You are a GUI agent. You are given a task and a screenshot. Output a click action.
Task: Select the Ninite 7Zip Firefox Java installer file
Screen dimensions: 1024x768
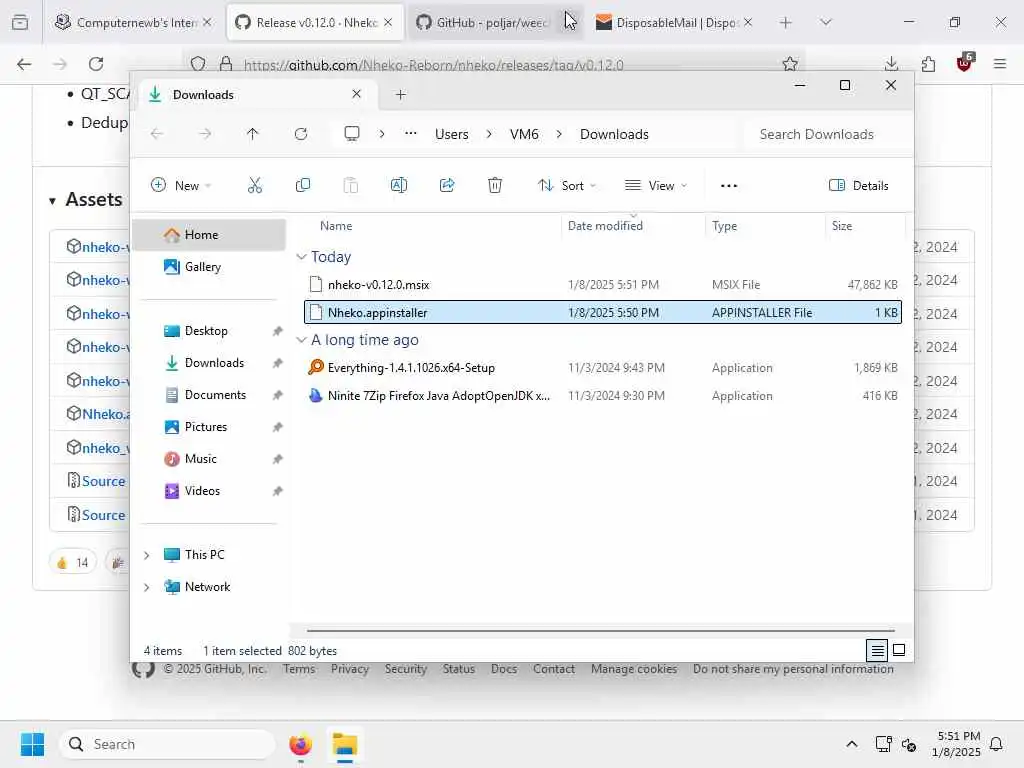click(602, 396)
